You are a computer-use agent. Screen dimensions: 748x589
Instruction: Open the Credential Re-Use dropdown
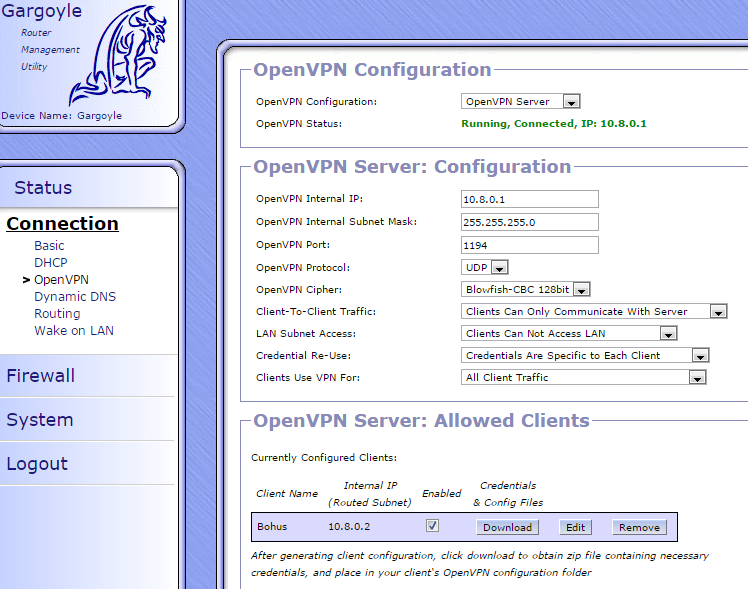(x=585, y=355)
